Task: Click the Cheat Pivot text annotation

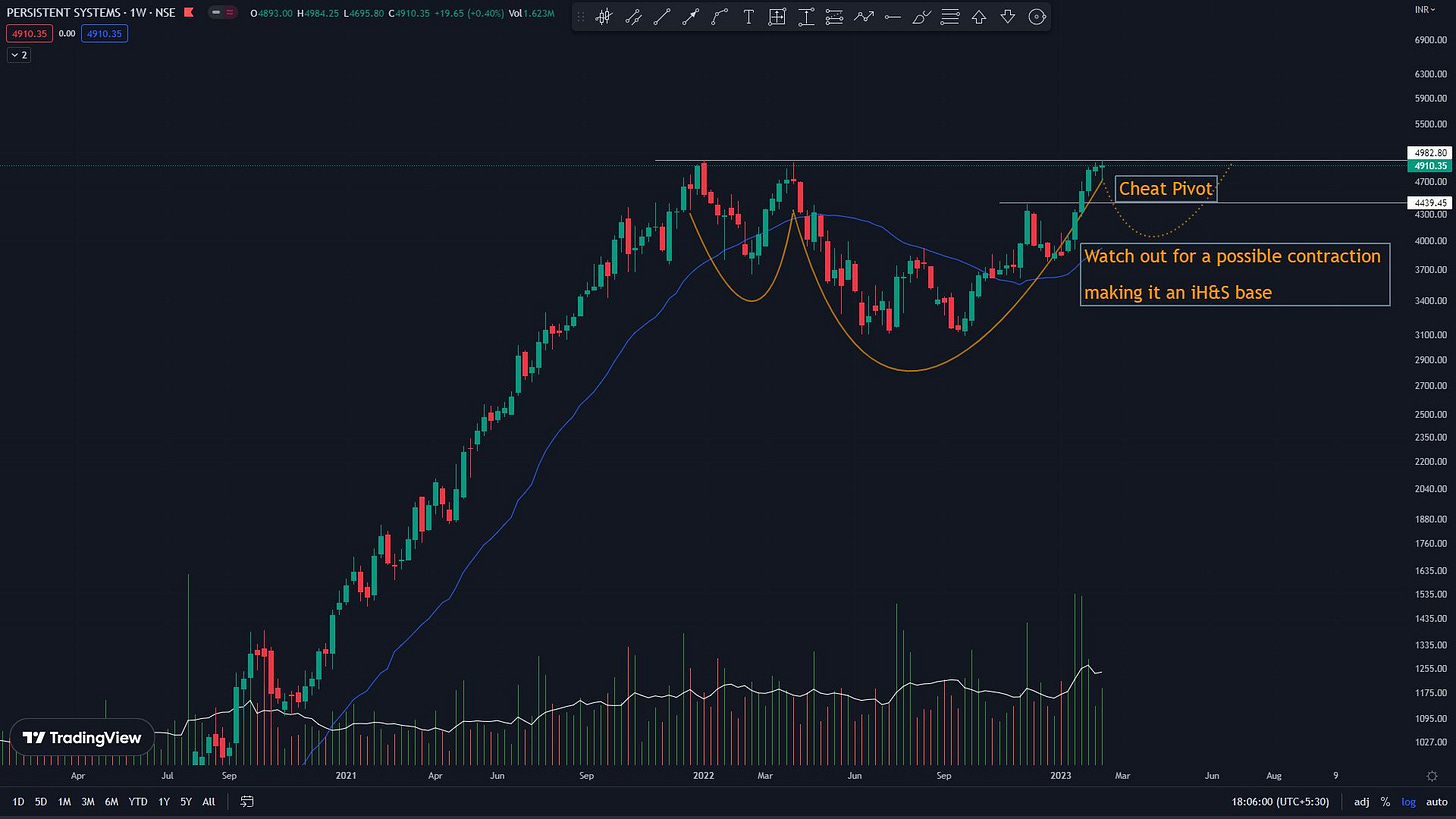Action: tap(1166, 188)
